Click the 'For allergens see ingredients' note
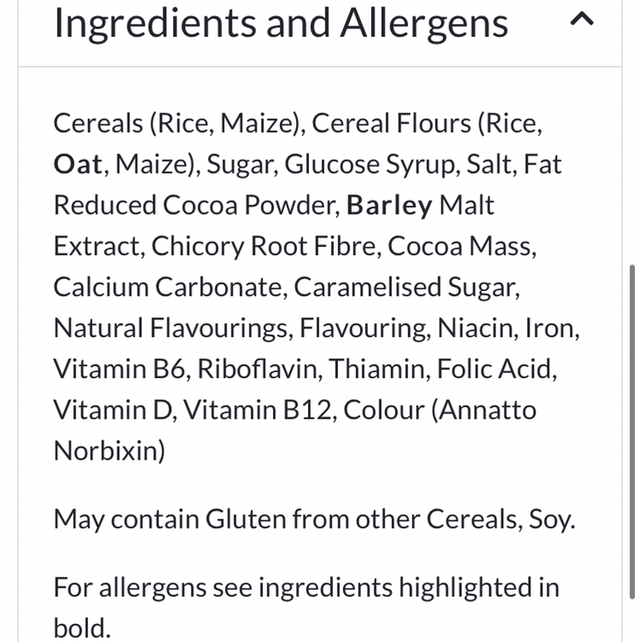 306,587
